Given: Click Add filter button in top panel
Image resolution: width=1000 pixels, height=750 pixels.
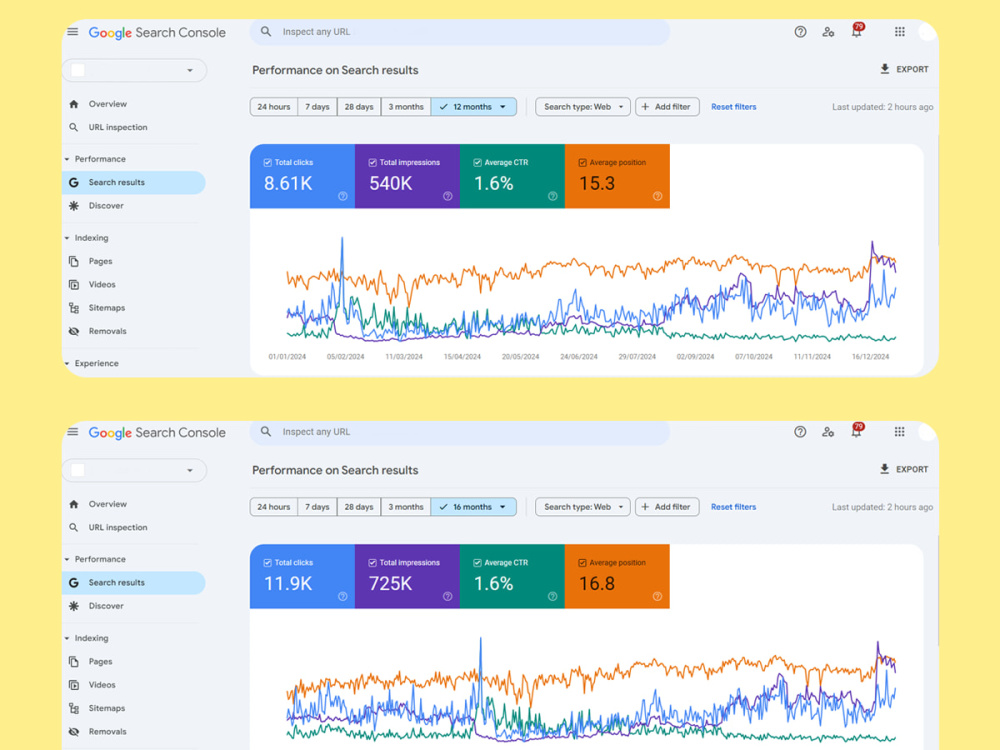Looking at the screenshot, I should pos(667,107).
